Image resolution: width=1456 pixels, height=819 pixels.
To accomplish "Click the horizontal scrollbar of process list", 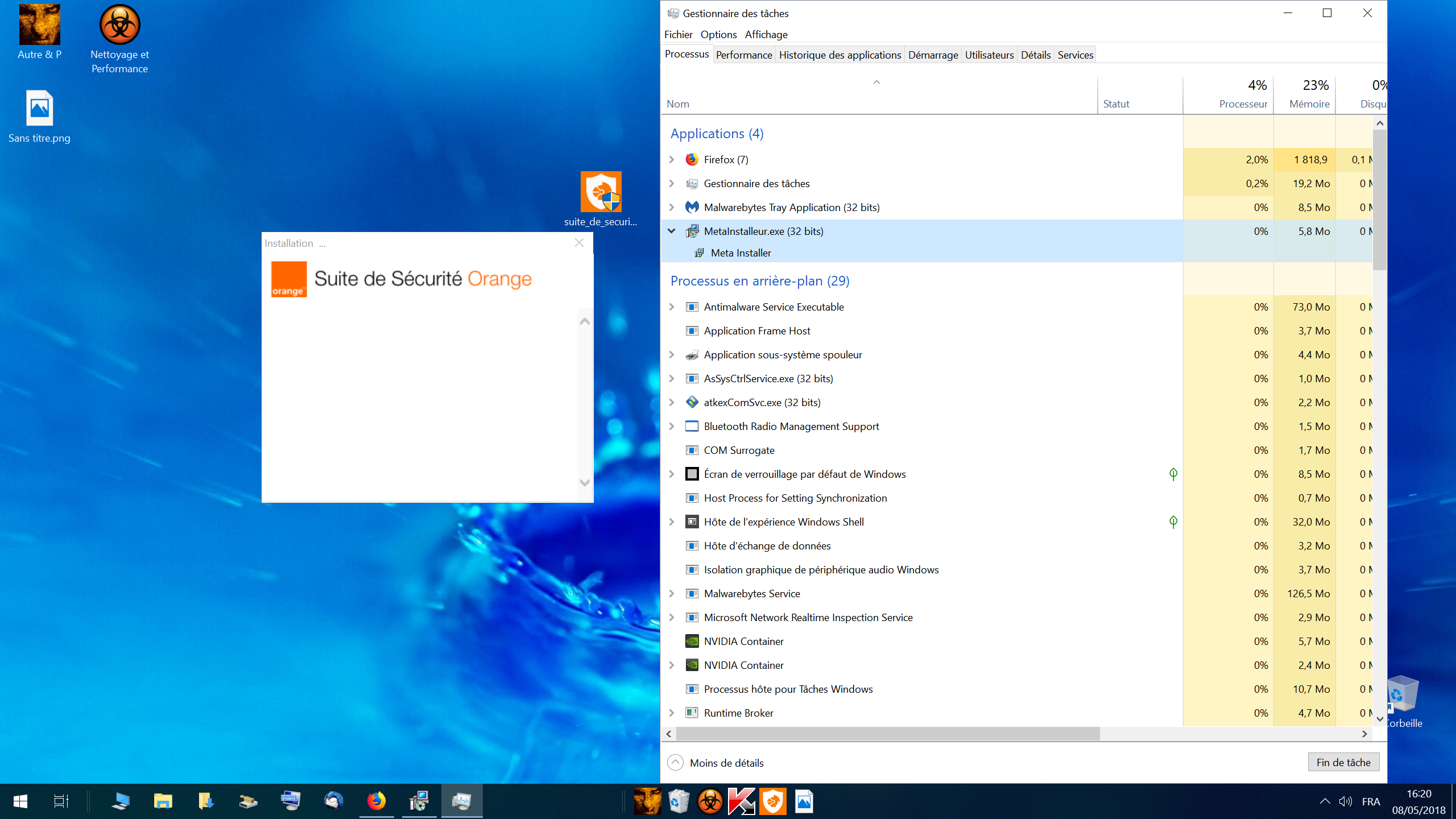I will tap(887, 734).
